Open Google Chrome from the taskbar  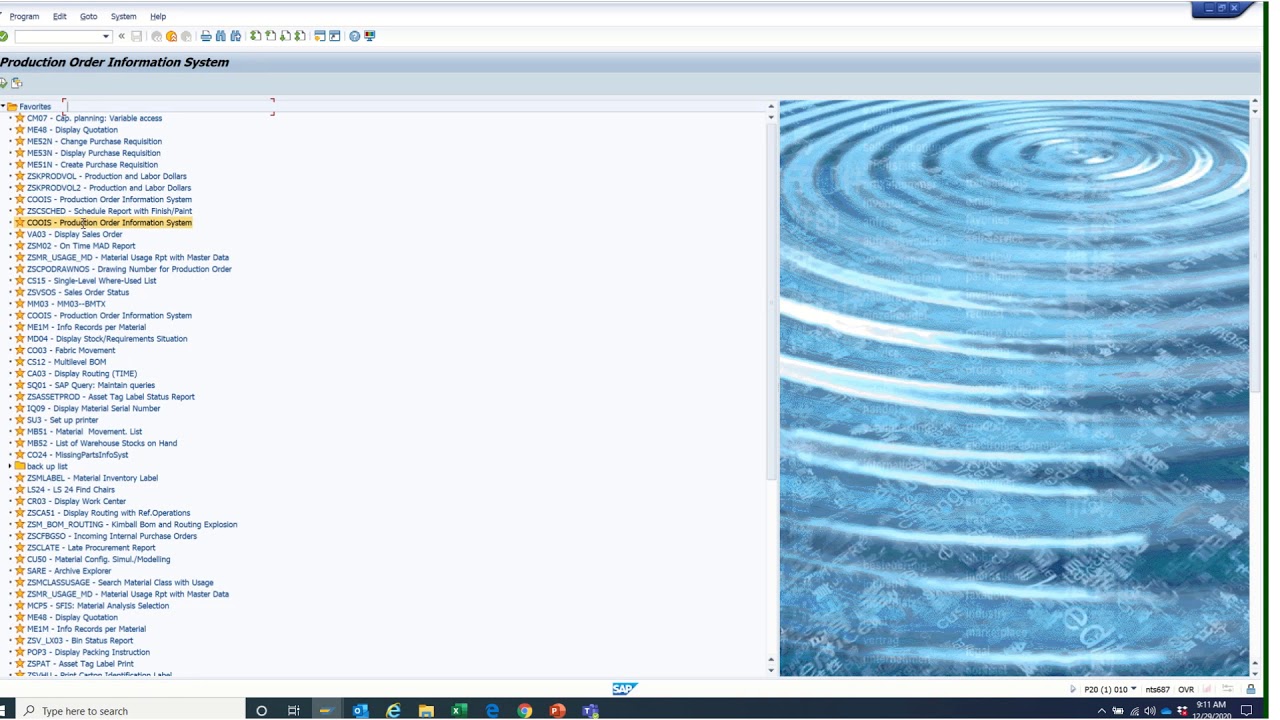coord(525,711)
